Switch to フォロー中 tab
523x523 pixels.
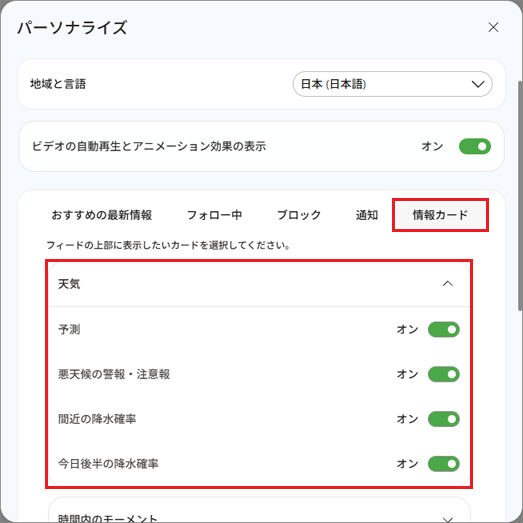pos(214,215)
